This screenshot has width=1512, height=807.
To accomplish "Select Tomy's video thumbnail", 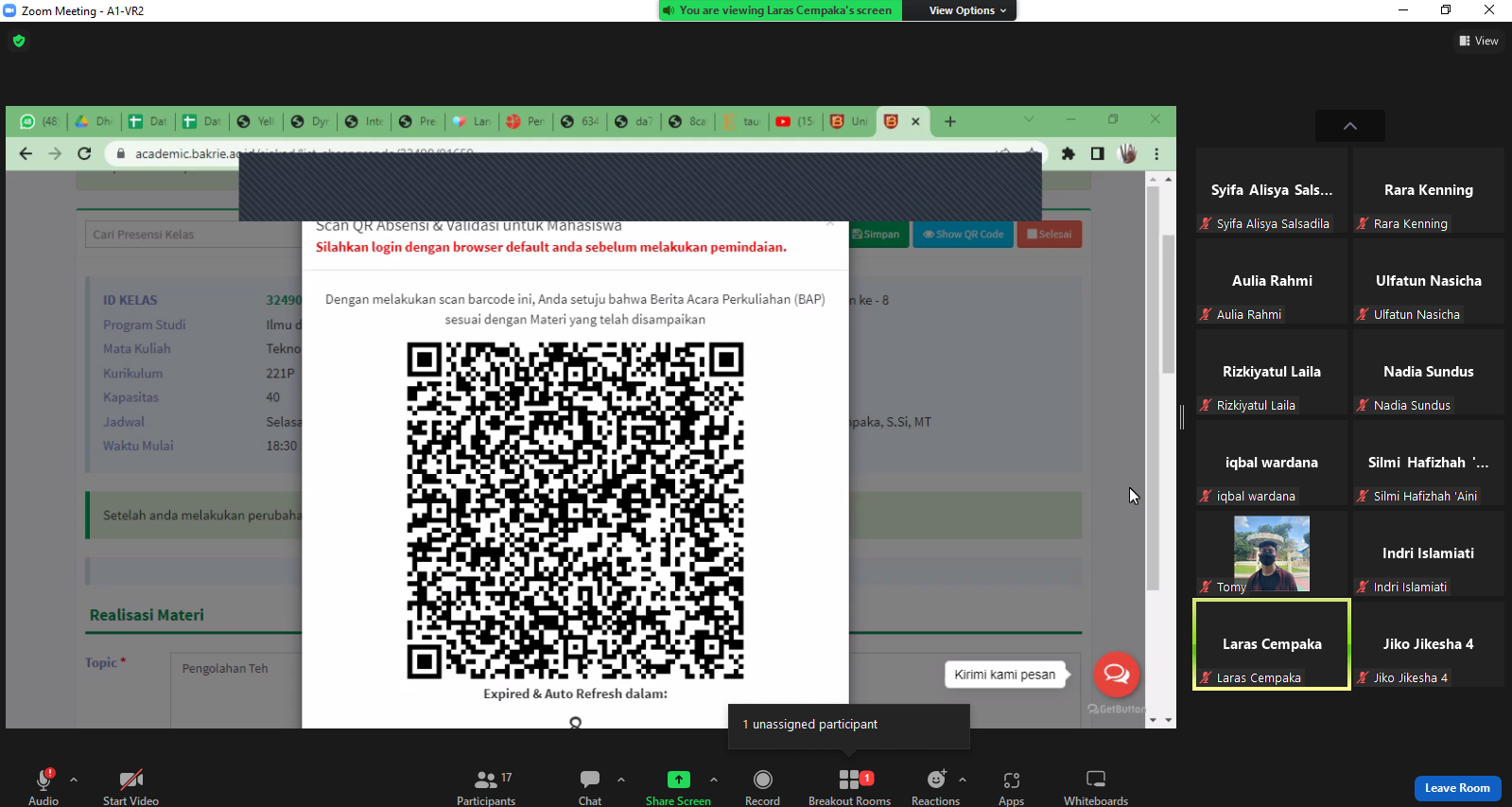I will (x=1272, y=553).
